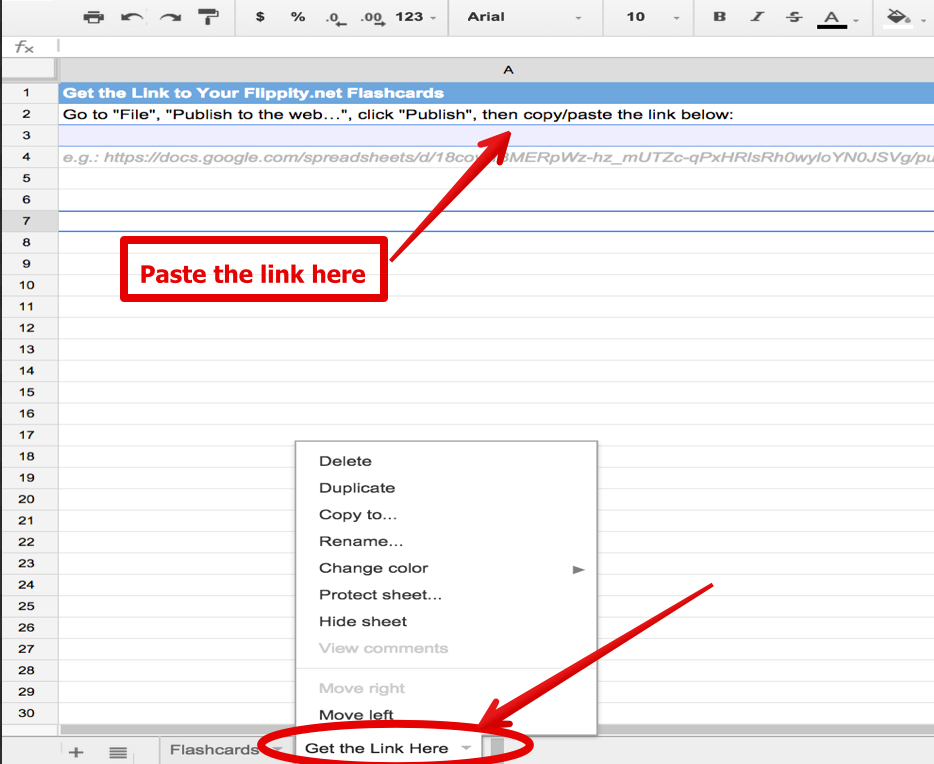
Task: Open the text color picker
Action: tap(833, 17)
